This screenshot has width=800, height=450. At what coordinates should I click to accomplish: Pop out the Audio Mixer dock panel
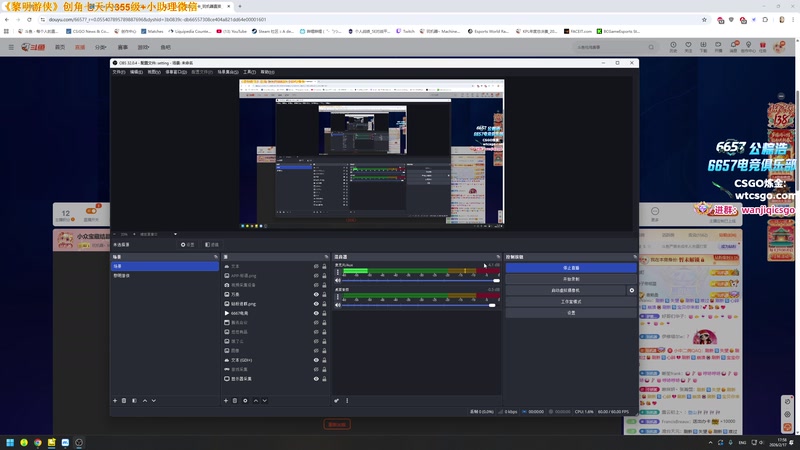(498, 257)
